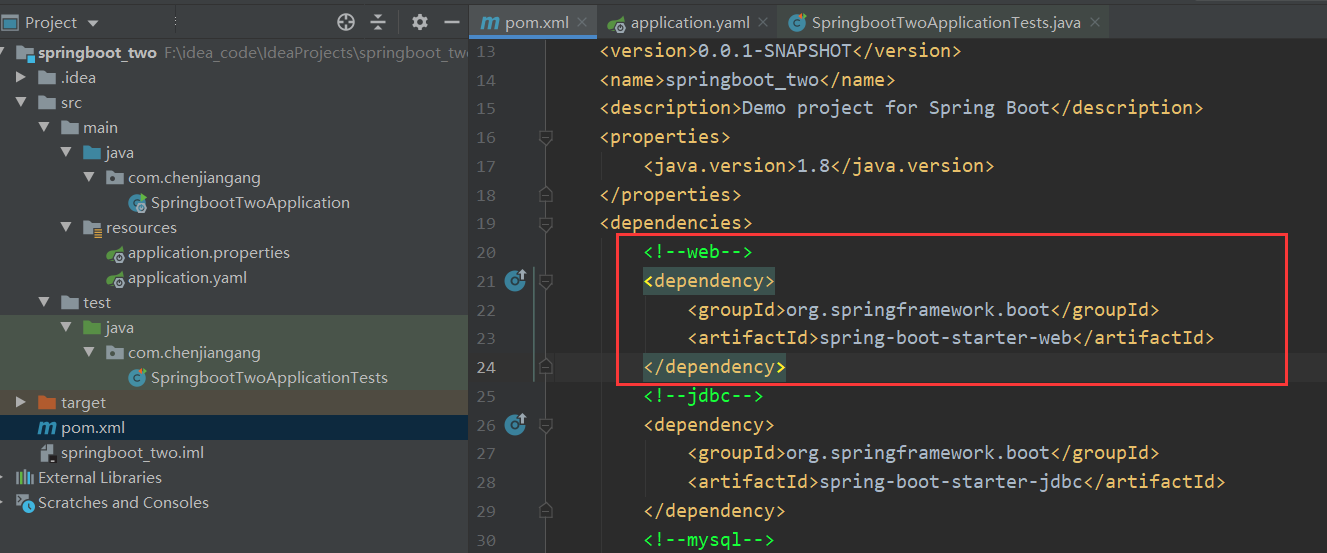The height and width of the screenshot is (553, 1327).
Task: Fold the dependencies block at line 19
Action: [x=545, y=223]
